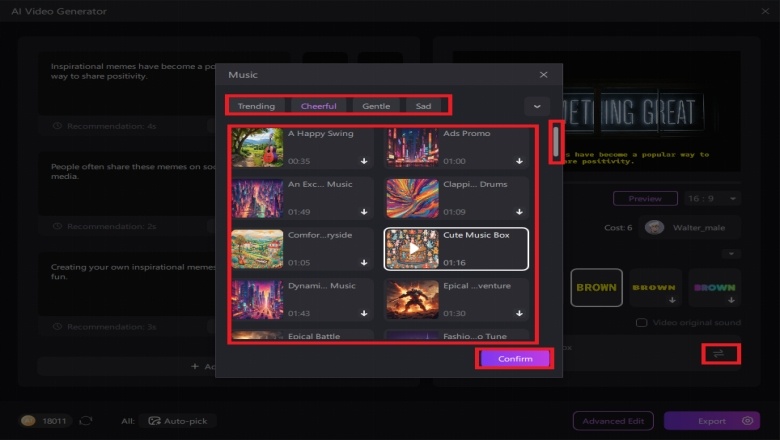Image resolution: width=780 pixels, height=440 pixels.
Task: Click download arrow for Epical ...venture
Action: (519, 312)
